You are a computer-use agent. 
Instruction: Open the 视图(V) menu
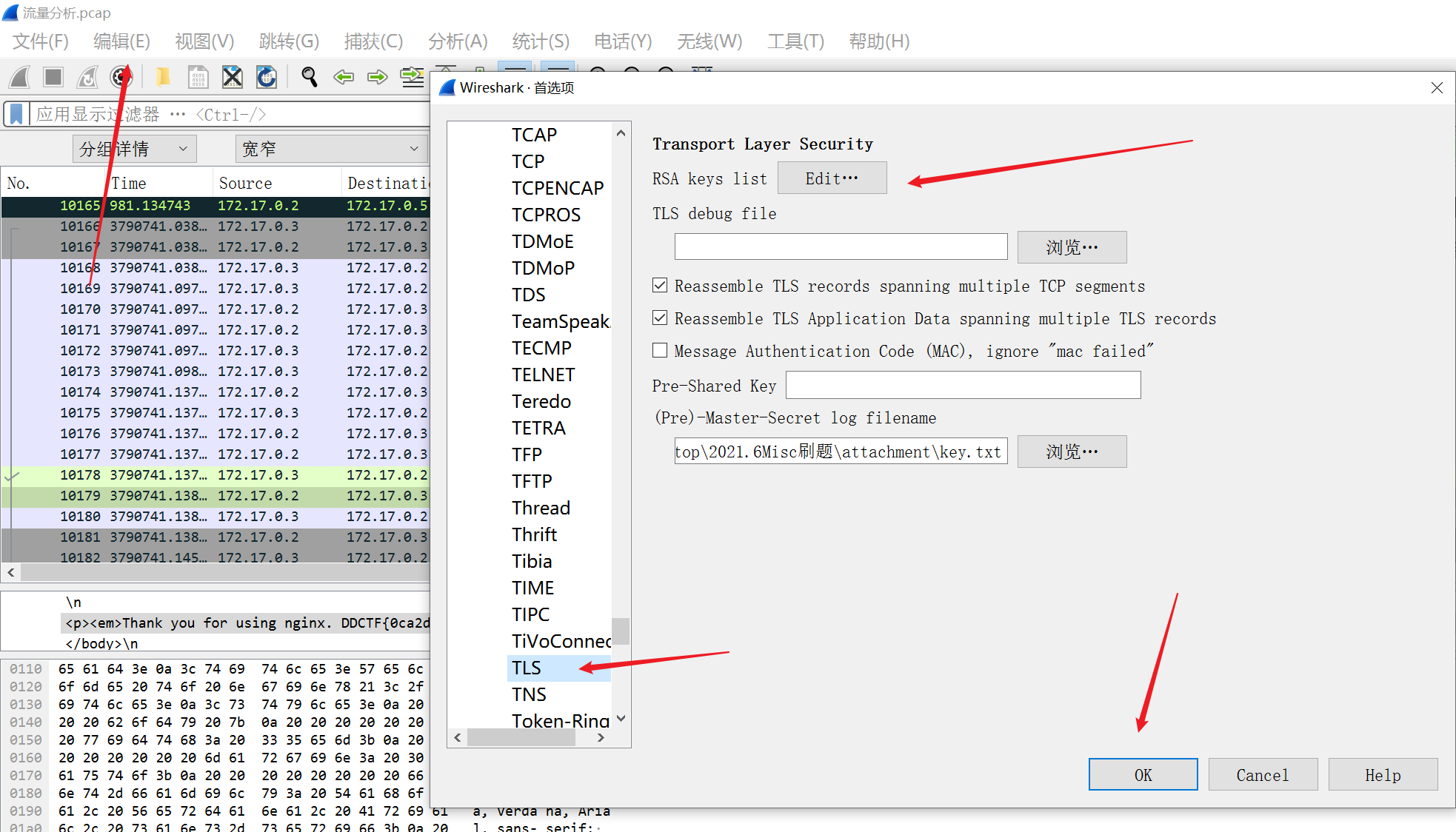204,41
